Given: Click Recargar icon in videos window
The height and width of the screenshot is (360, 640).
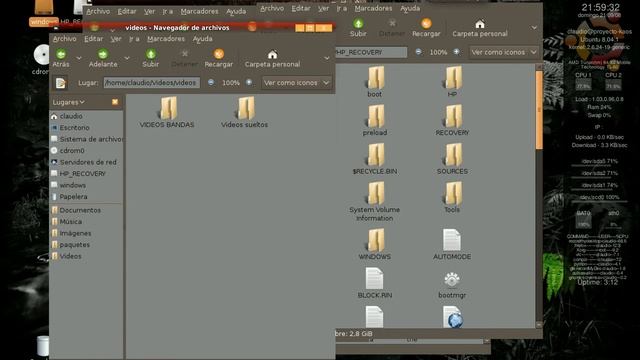Looking at the screenshot, I should (219, 54).
